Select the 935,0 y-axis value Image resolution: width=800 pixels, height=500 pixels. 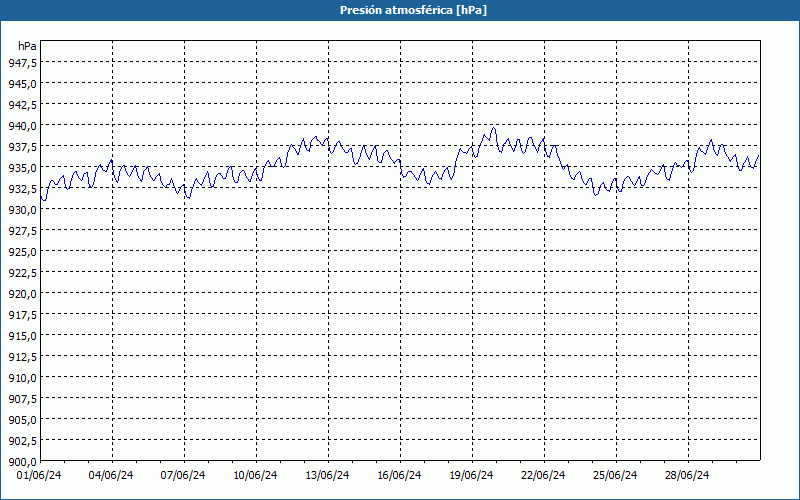coord(22,168)
